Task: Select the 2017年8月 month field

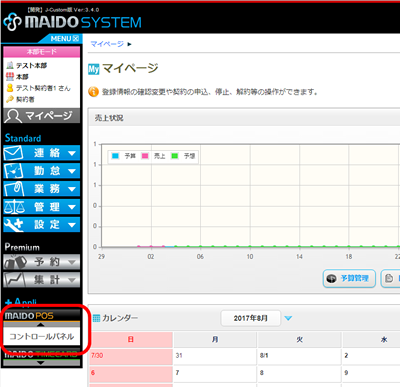Action: click(x=251, y=318)
